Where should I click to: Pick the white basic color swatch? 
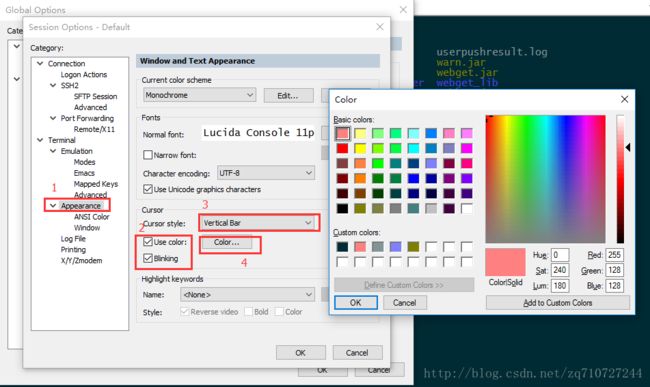[467, 208]
